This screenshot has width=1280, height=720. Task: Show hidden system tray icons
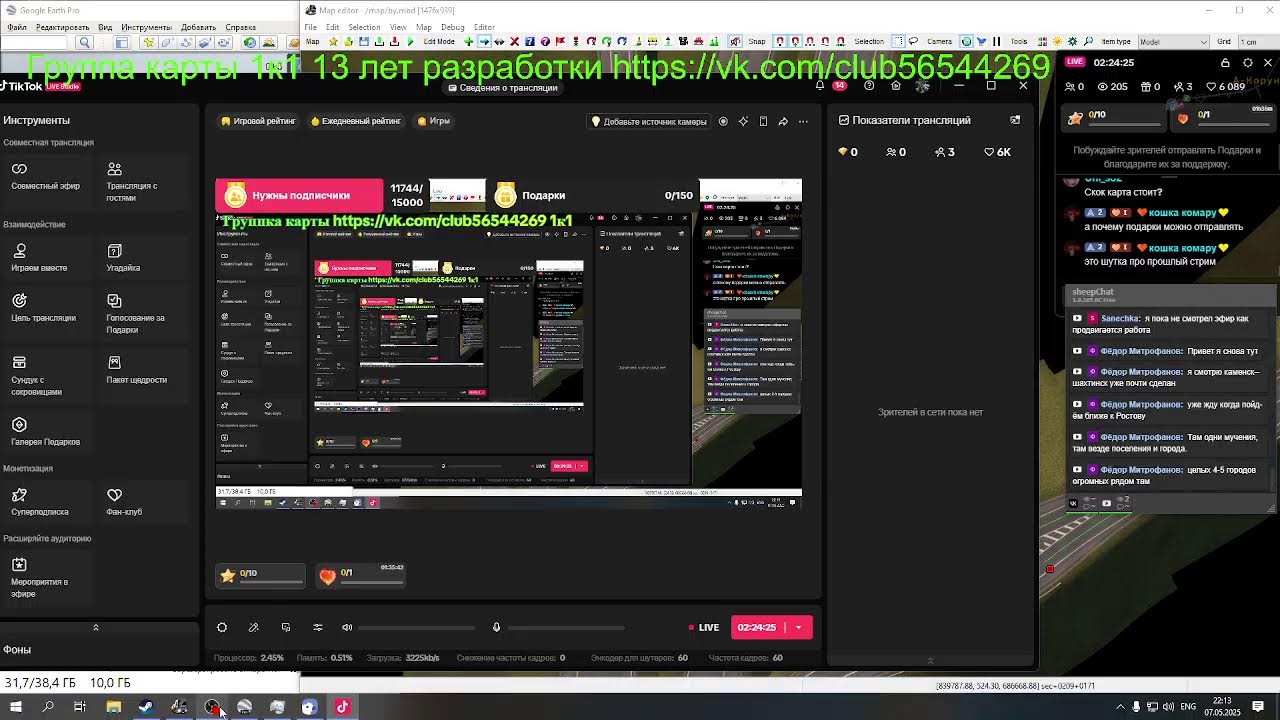point(1120,707)
